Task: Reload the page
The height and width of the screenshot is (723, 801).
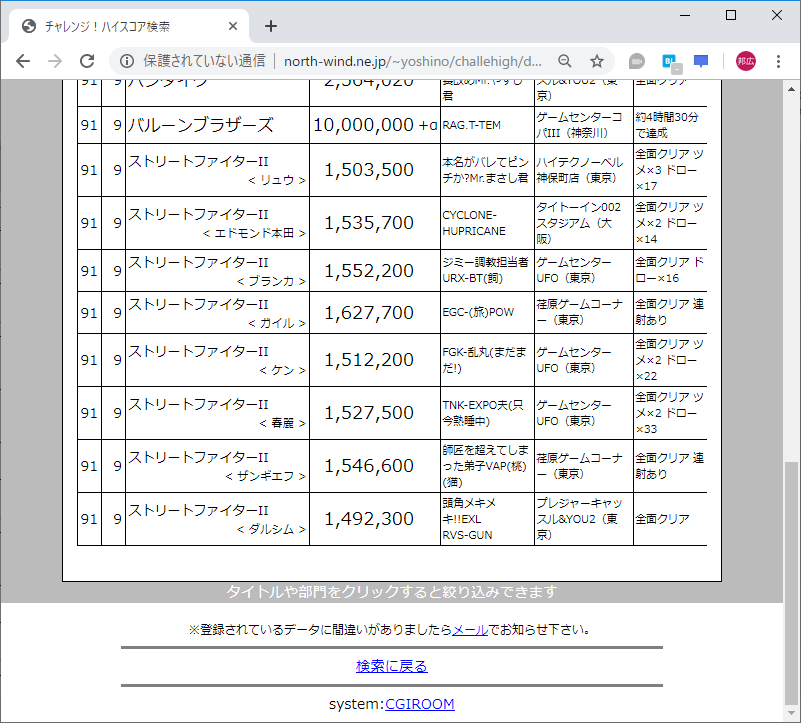Action: pyautogui.click(x=87, y=61)
